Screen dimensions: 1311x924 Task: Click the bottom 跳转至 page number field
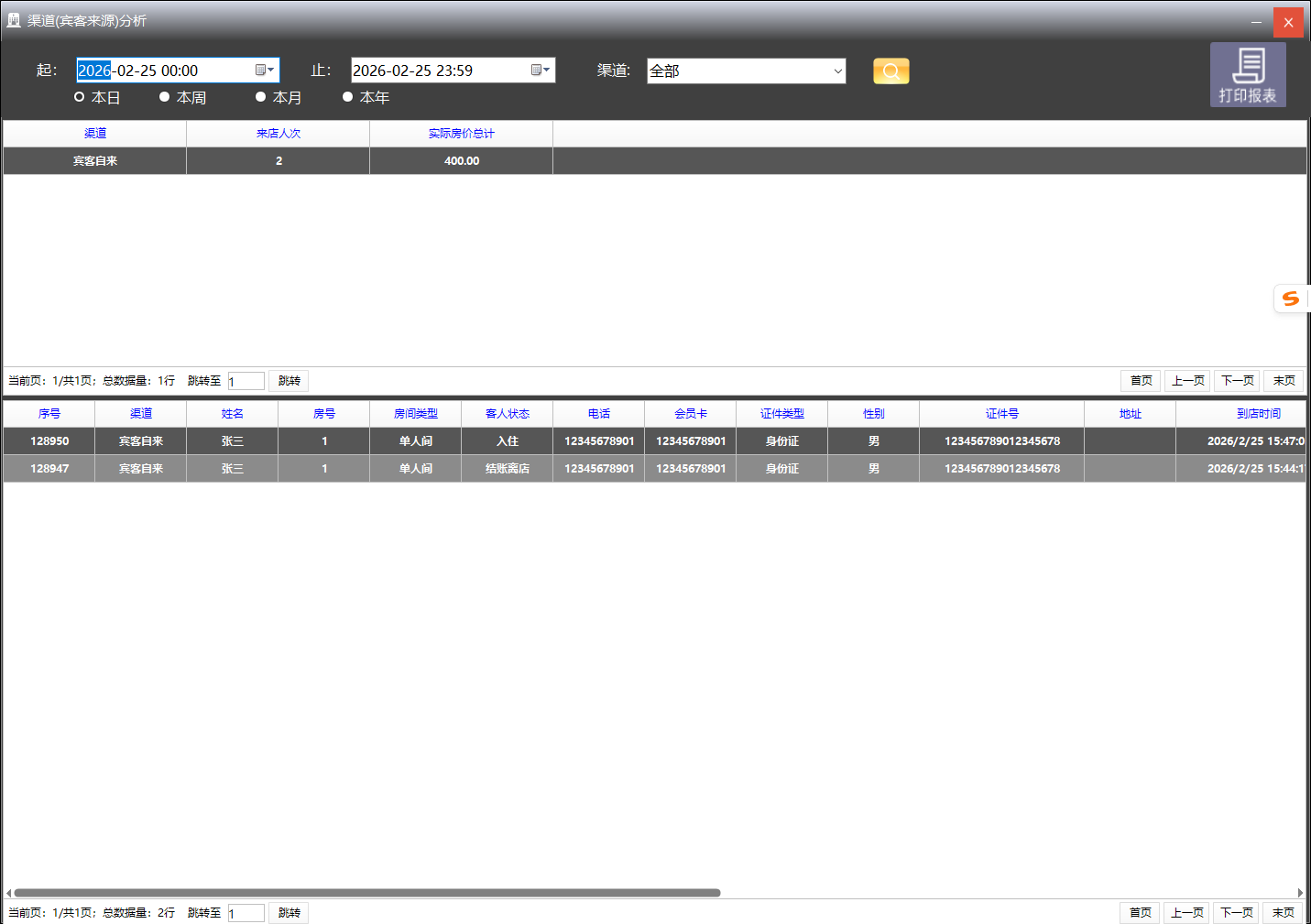point(246,913)
